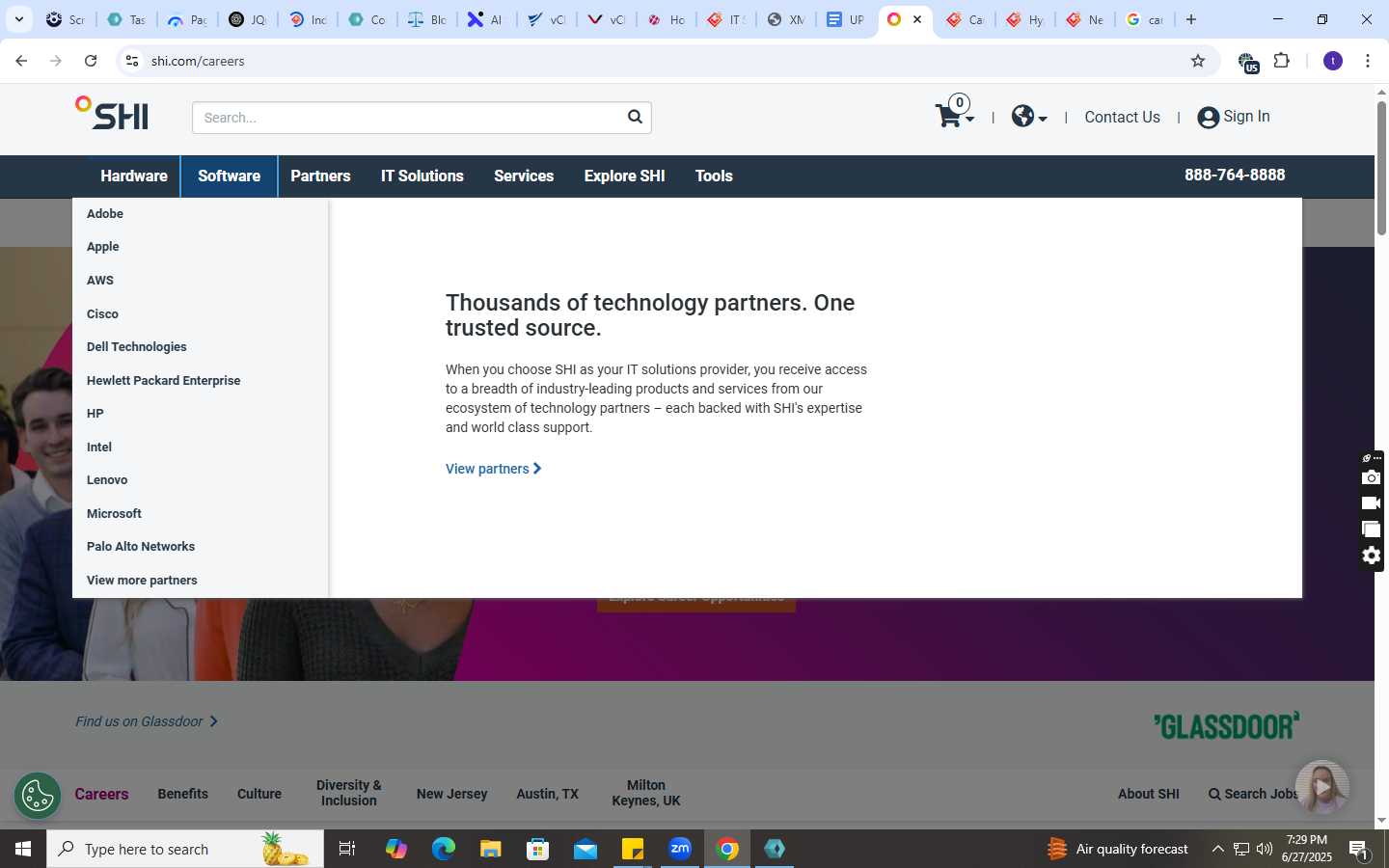
Task: Open Zoom from taskbar
Action: point(680,849)
